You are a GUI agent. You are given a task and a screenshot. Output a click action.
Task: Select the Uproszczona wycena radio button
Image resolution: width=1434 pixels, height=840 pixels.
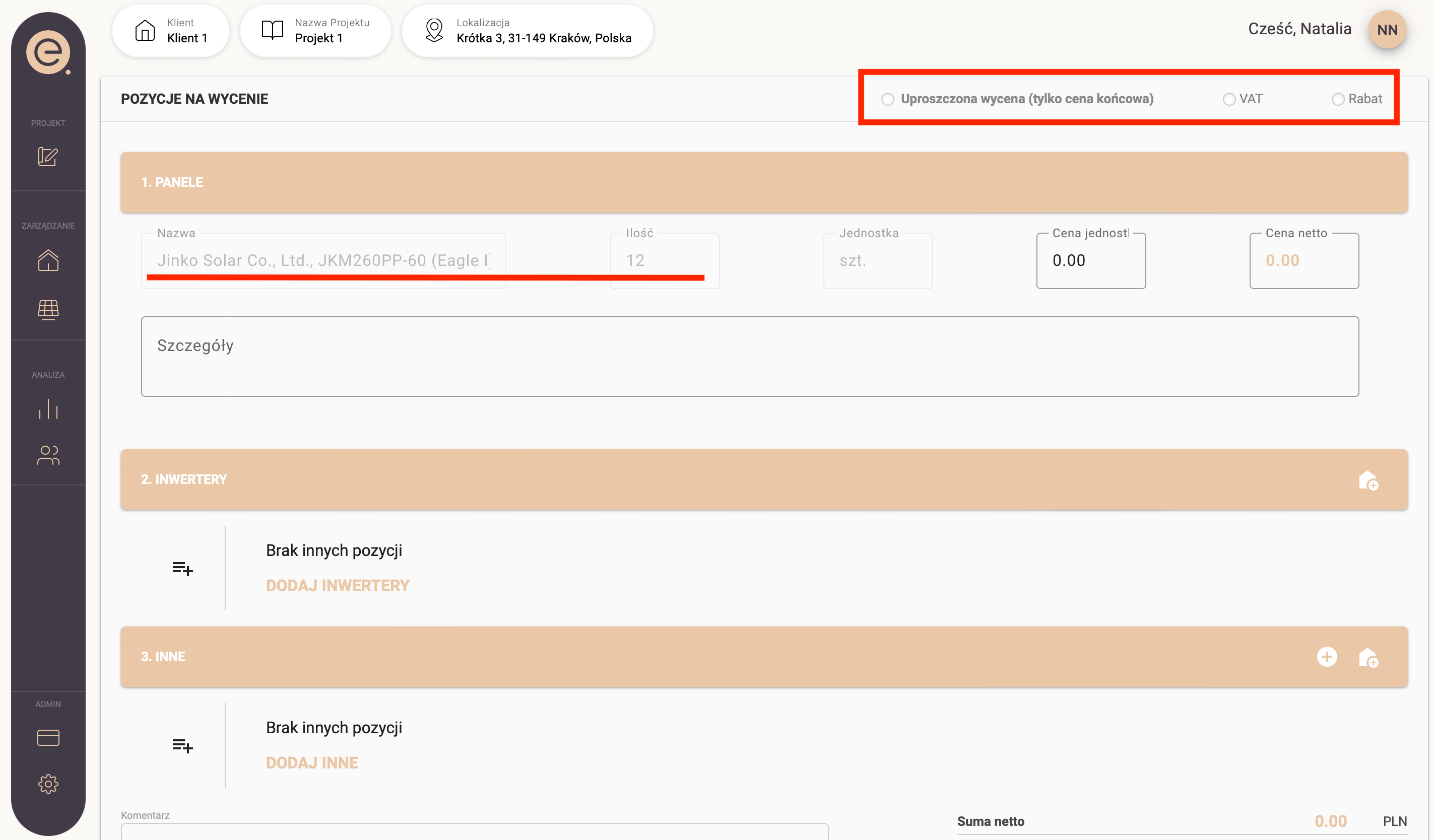coord(888,99)
